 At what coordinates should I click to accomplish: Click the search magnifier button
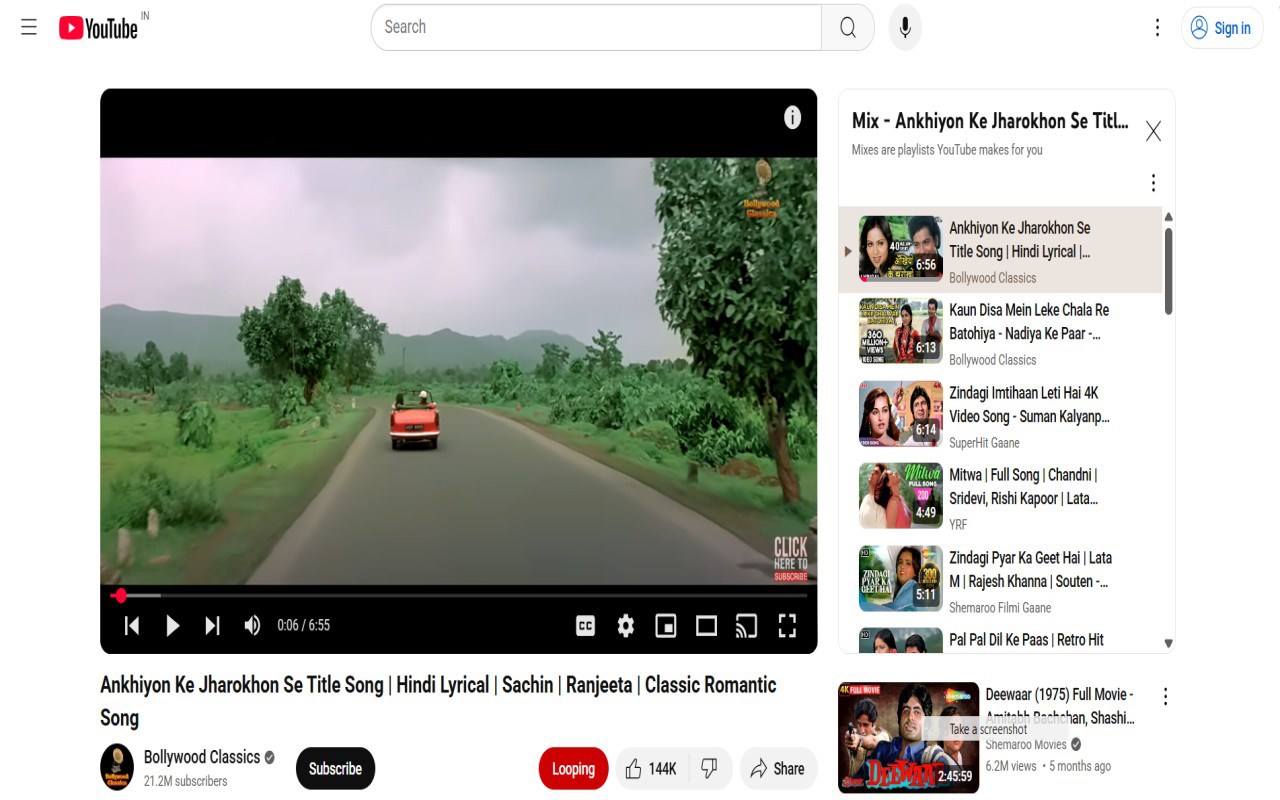848,27
